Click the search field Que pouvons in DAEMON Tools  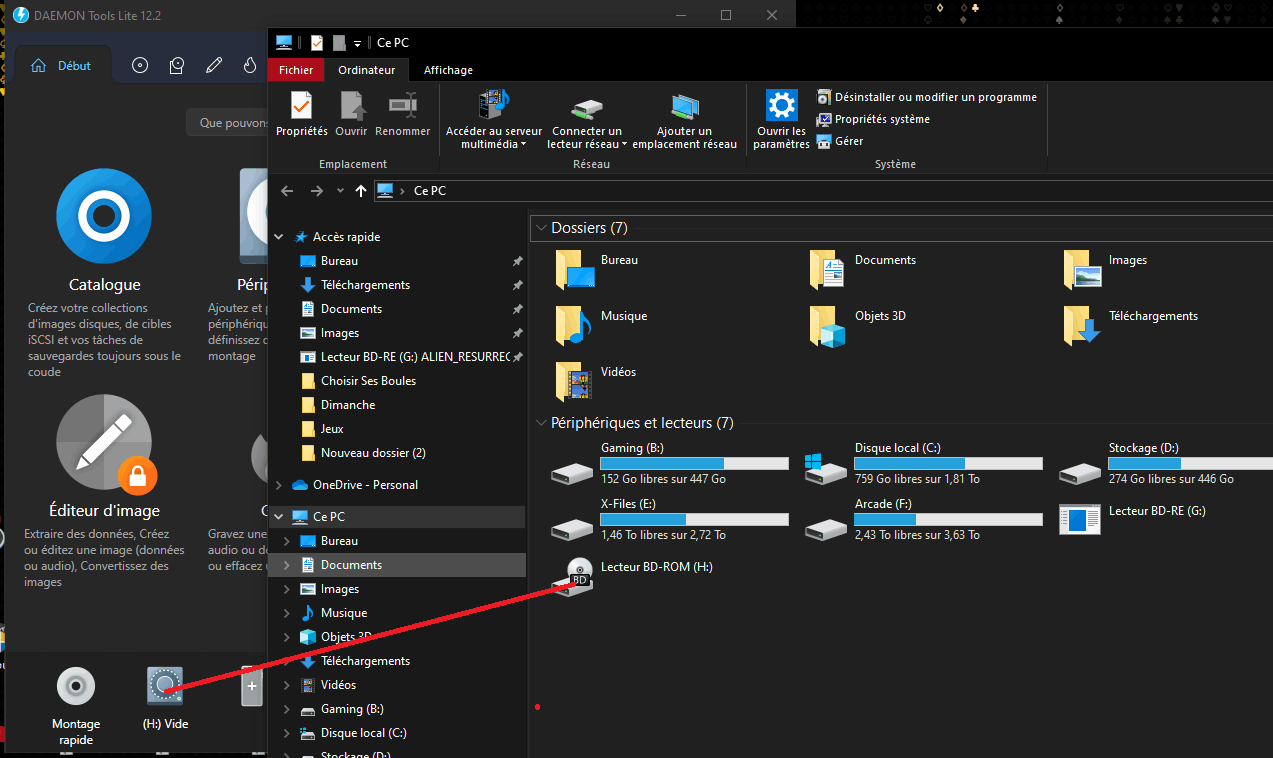tap(227, 123)
